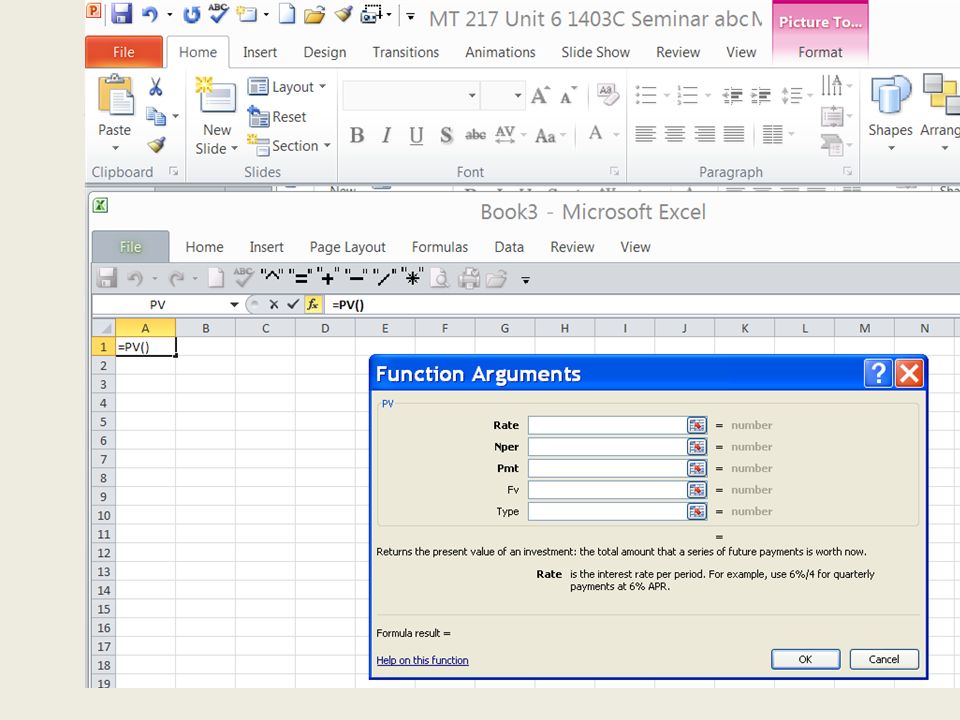960x720 pixels.
Task: Click the Numbering list icon
Action: 687,96
